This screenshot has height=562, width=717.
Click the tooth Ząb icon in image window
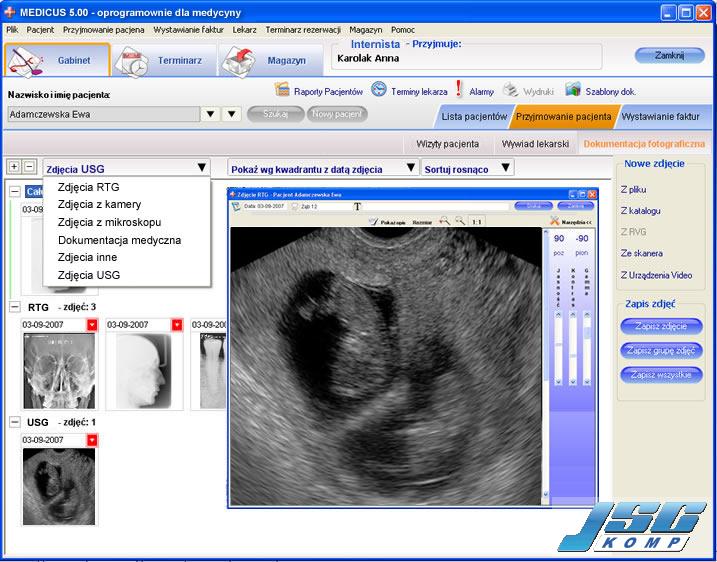(x=295, y=207)
